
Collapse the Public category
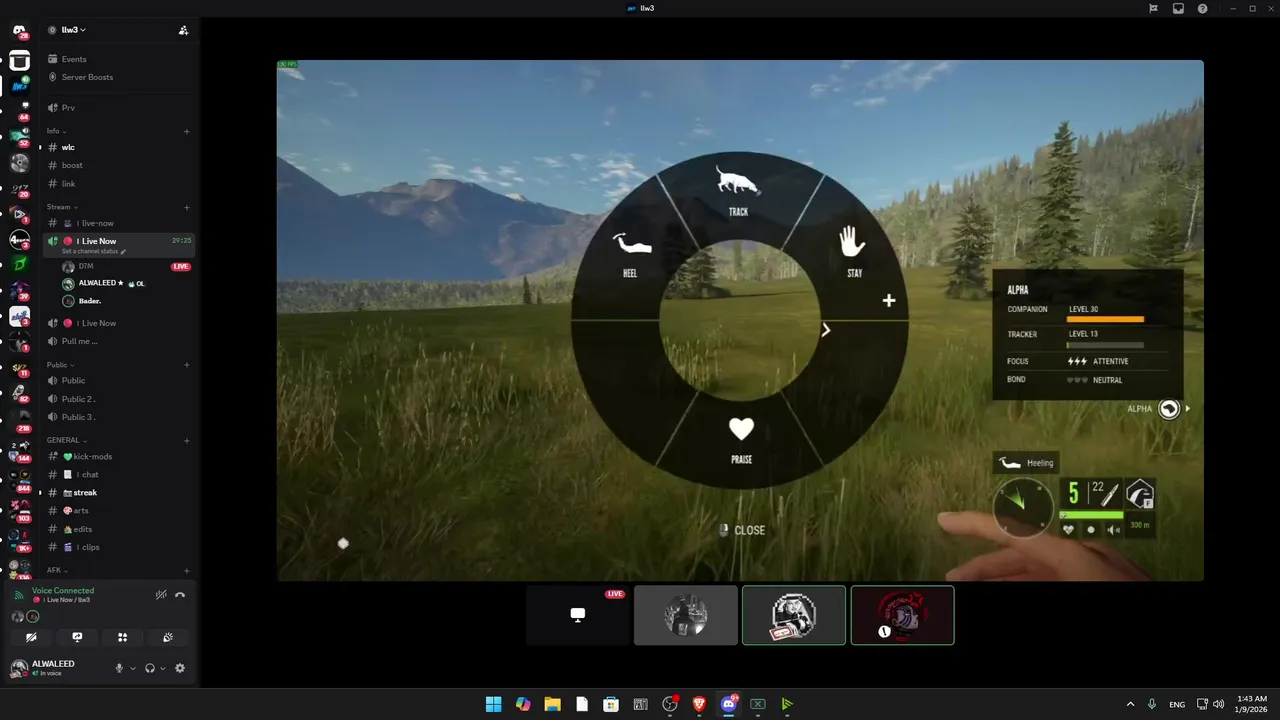61,365
